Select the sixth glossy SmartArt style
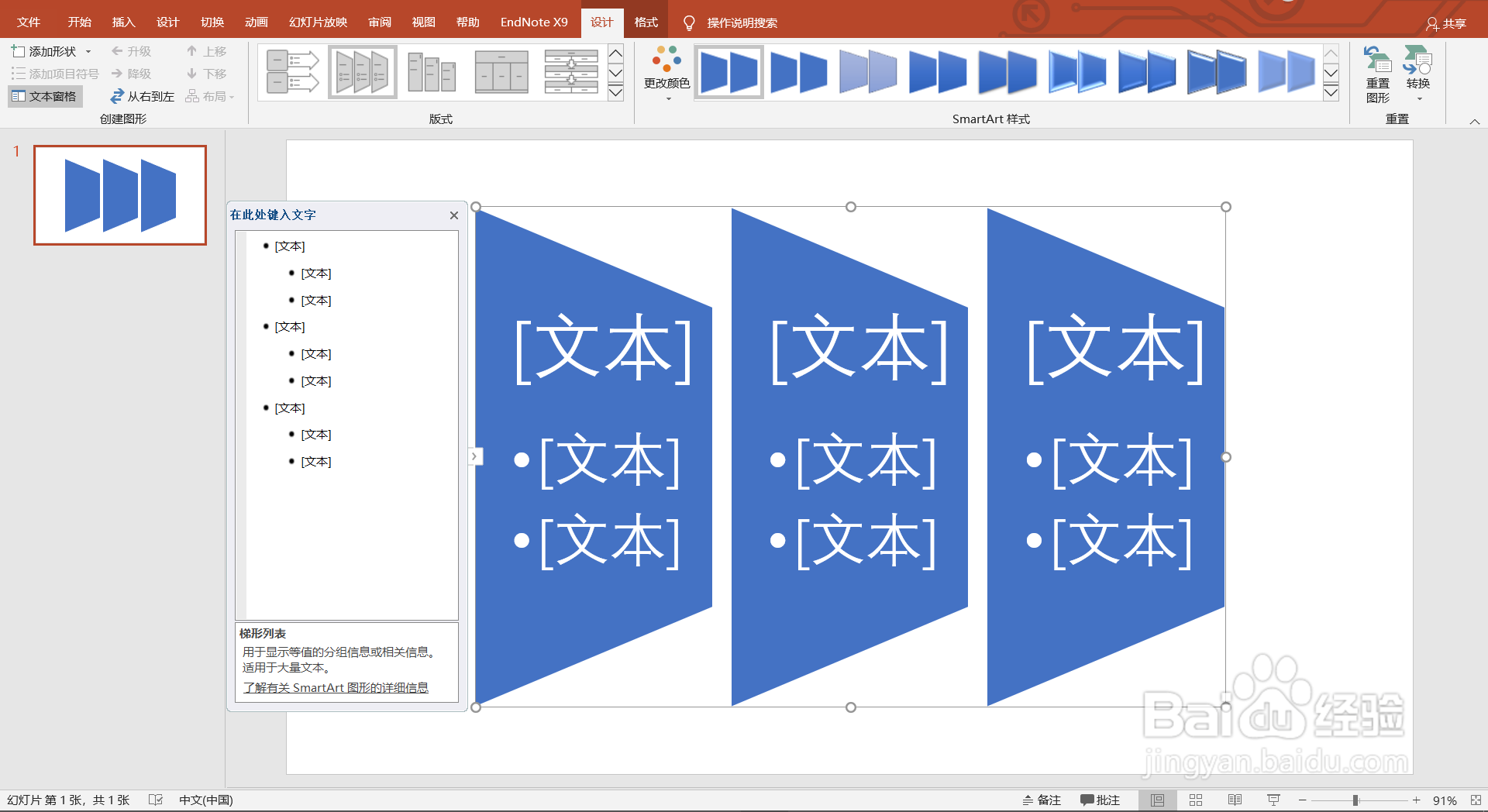The width and height of the screenshot is (1488, 812). tap(1077, 72)
